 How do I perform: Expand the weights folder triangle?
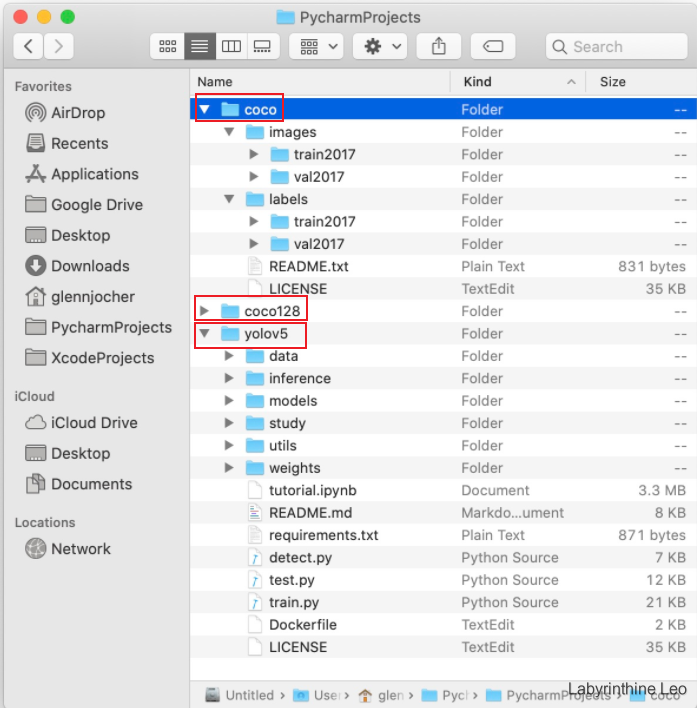coord(229,468)
